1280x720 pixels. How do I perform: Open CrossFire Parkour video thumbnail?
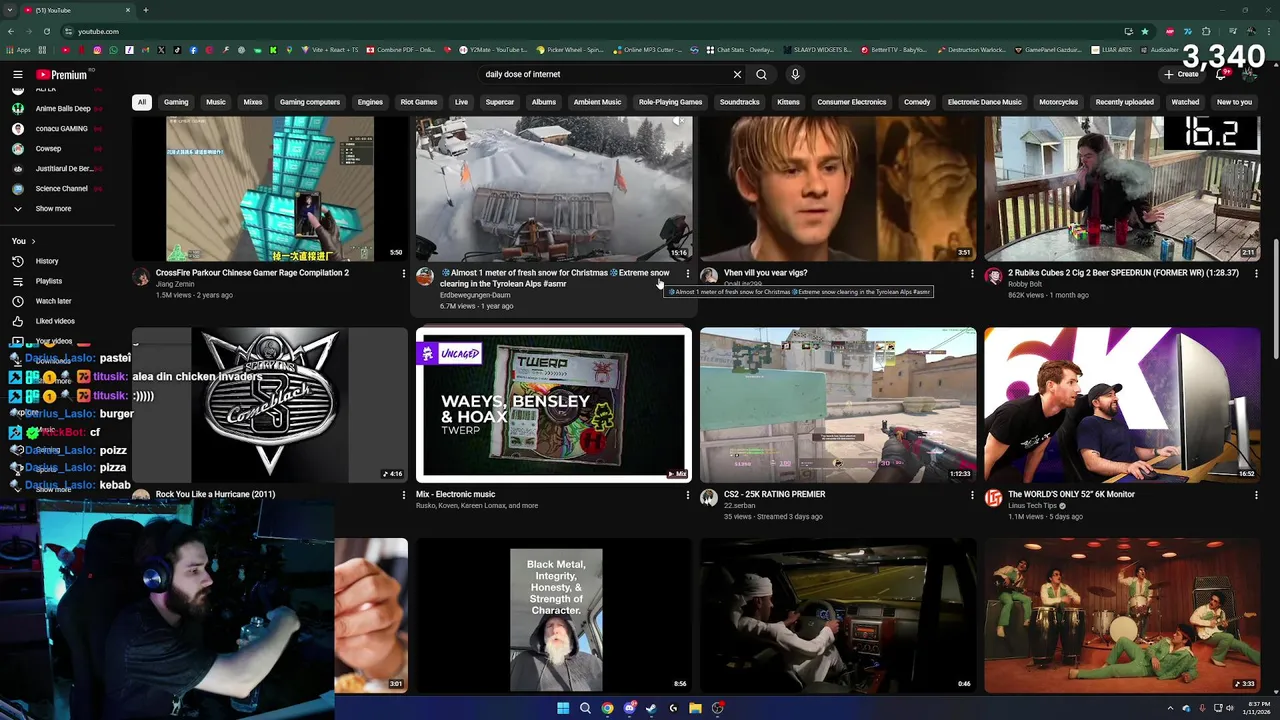270,188
